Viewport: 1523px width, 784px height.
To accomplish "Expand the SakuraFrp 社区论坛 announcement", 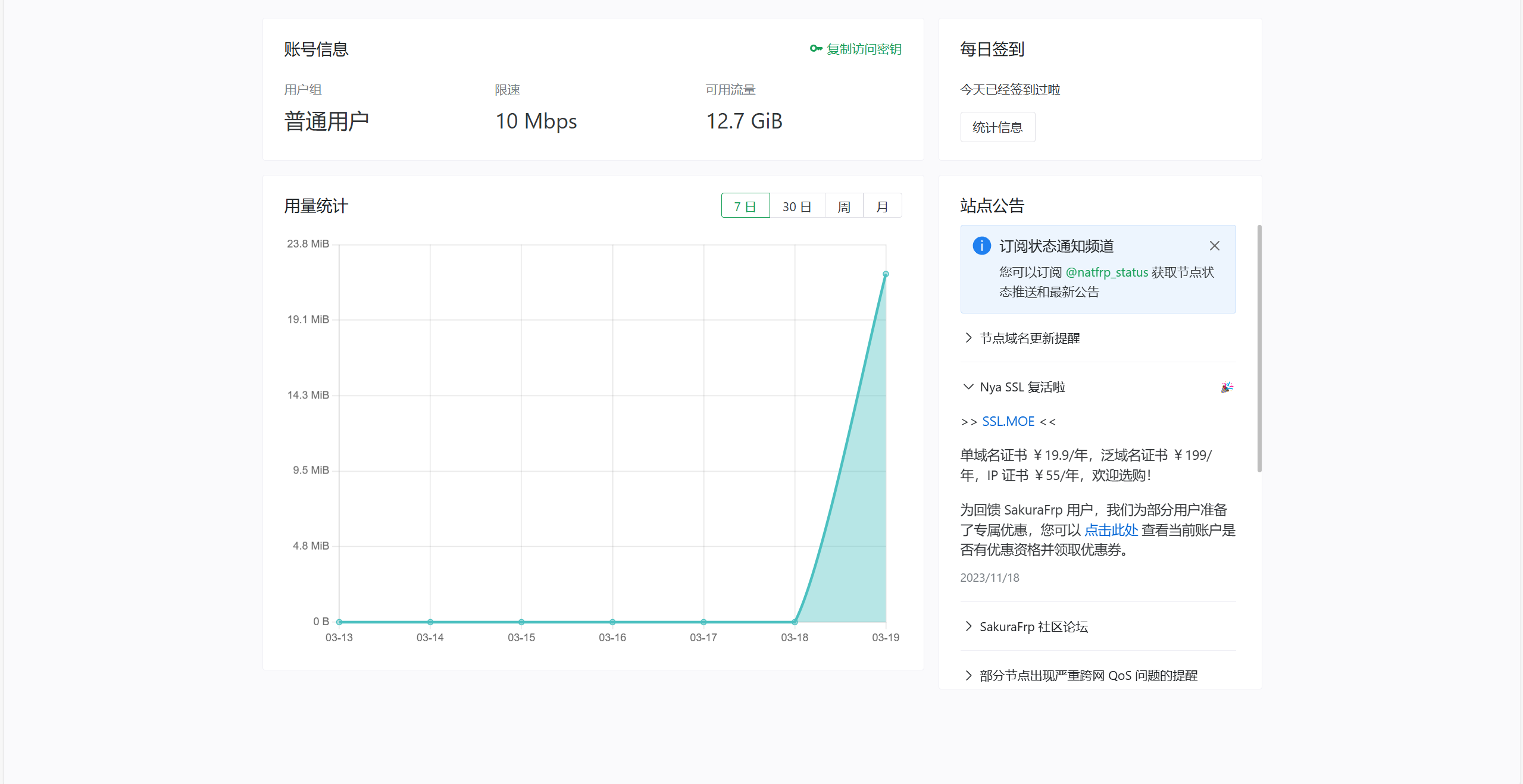I will 1033,626.
